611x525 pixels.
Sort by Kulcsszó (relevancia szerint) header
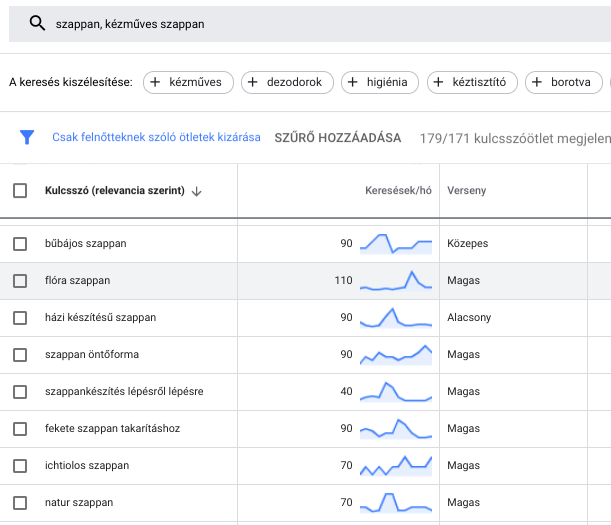click(x=115, y=191)
